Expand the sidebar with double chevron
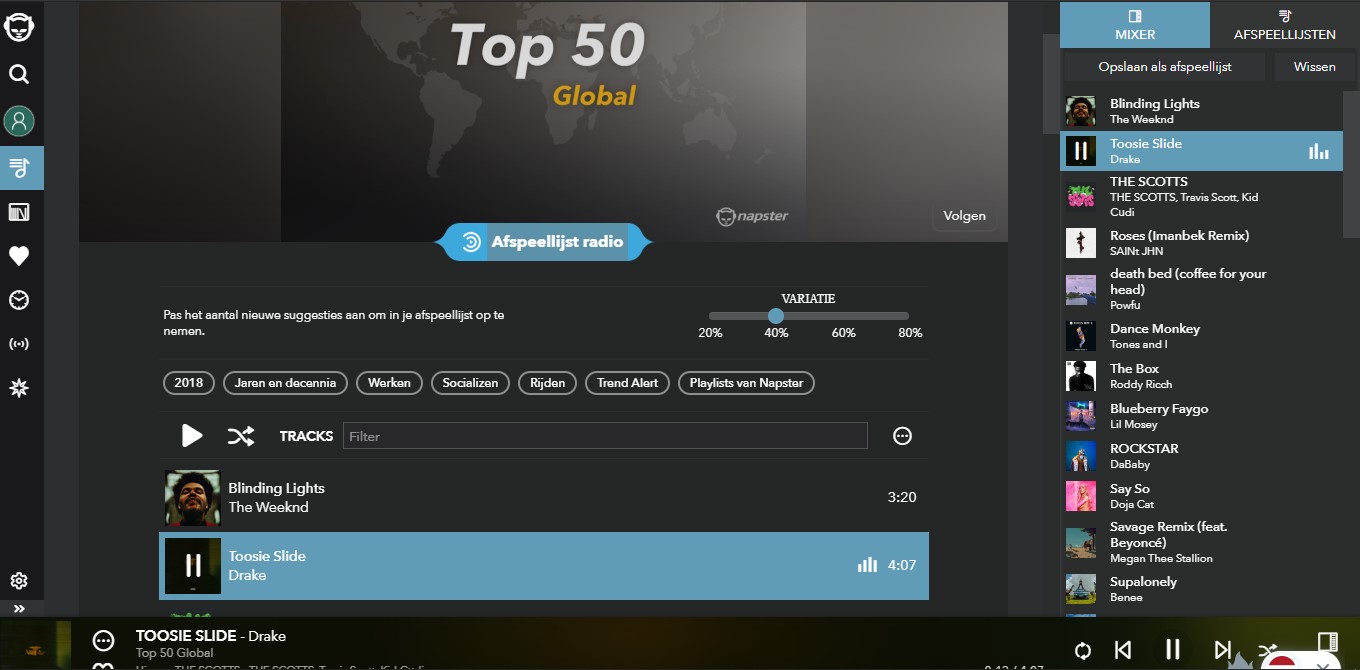This screenshot has width=1360, height=670. click(19, 608)
